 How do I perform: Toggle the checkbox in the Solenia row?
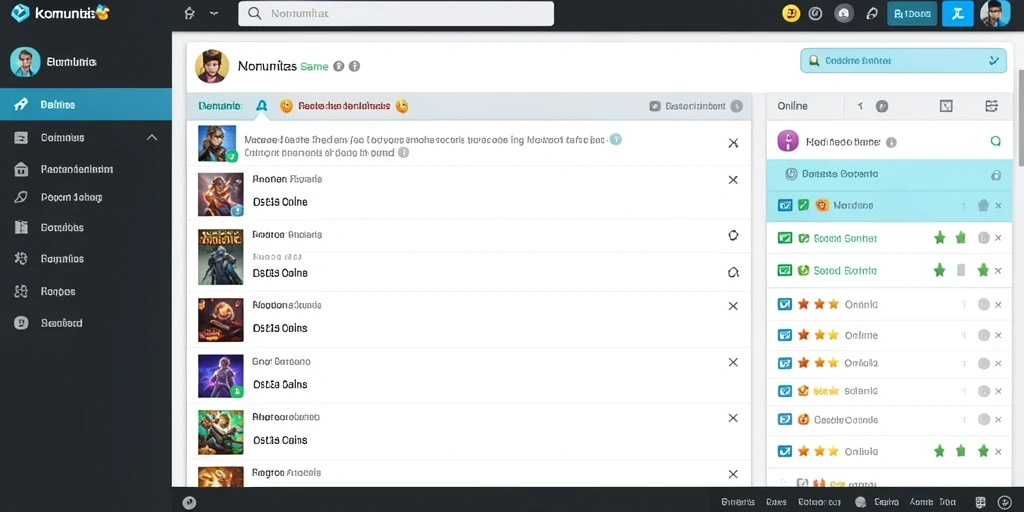[x=785, y=391]
